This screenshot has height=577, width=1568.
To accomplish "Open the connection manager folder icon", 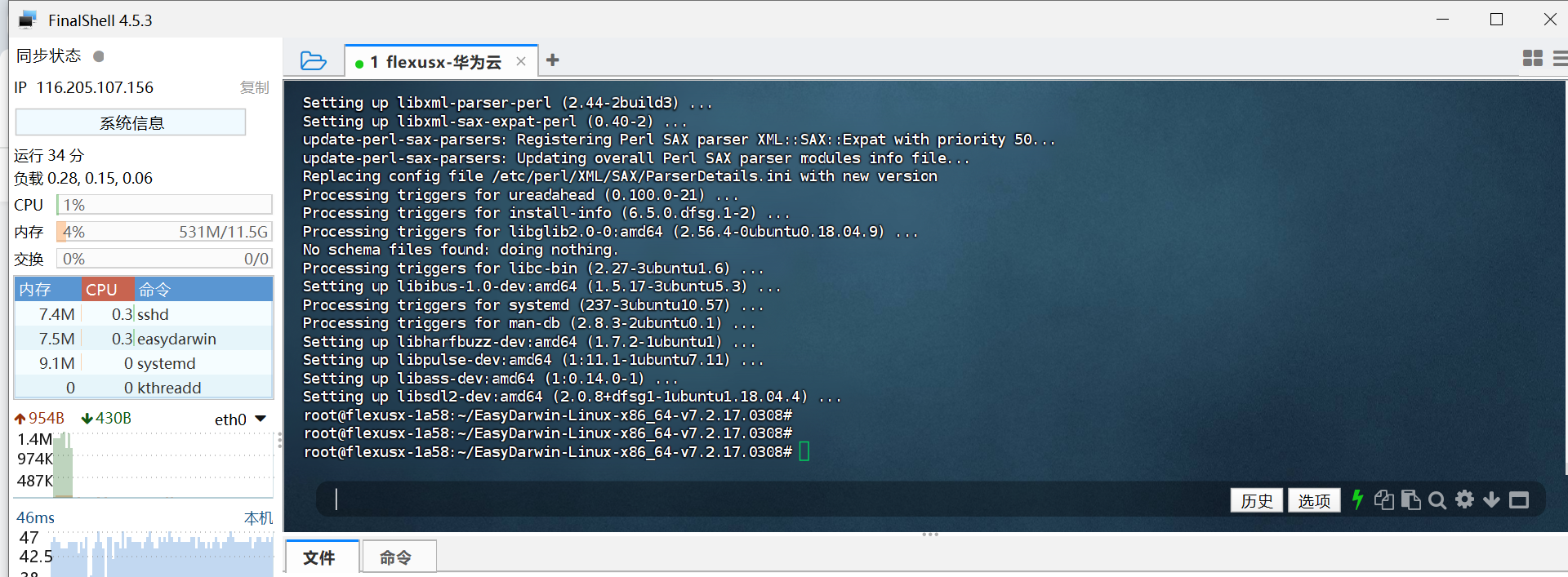I will (x=313, y=61).
